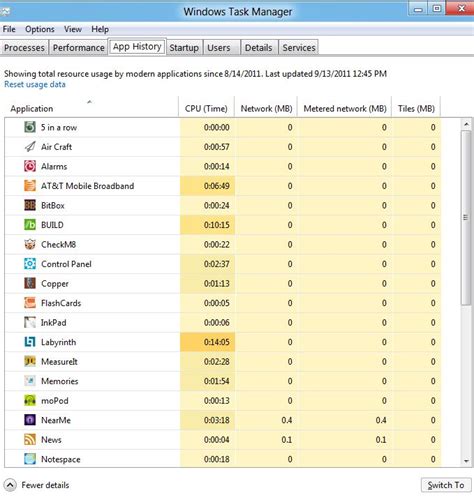Click the scrollbar down arrow
Screen dimensions: 474x502
click(x=466, y=461)
